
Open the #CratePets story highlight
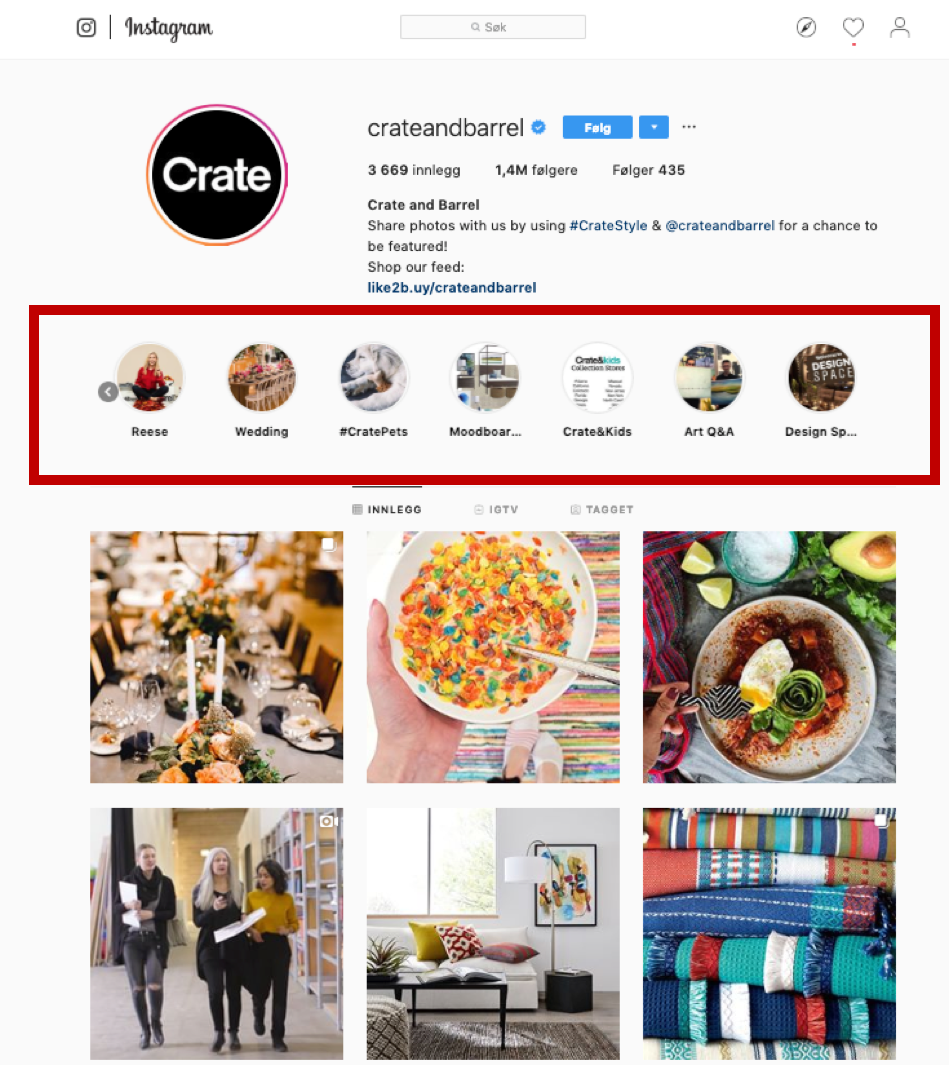[x=373, y=378]
